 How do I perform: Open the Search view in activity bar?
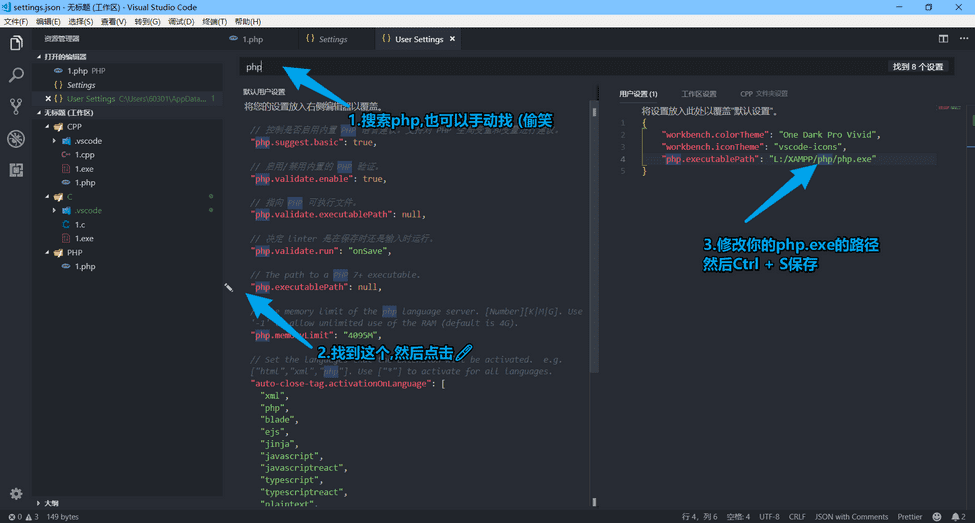[16, 75]
